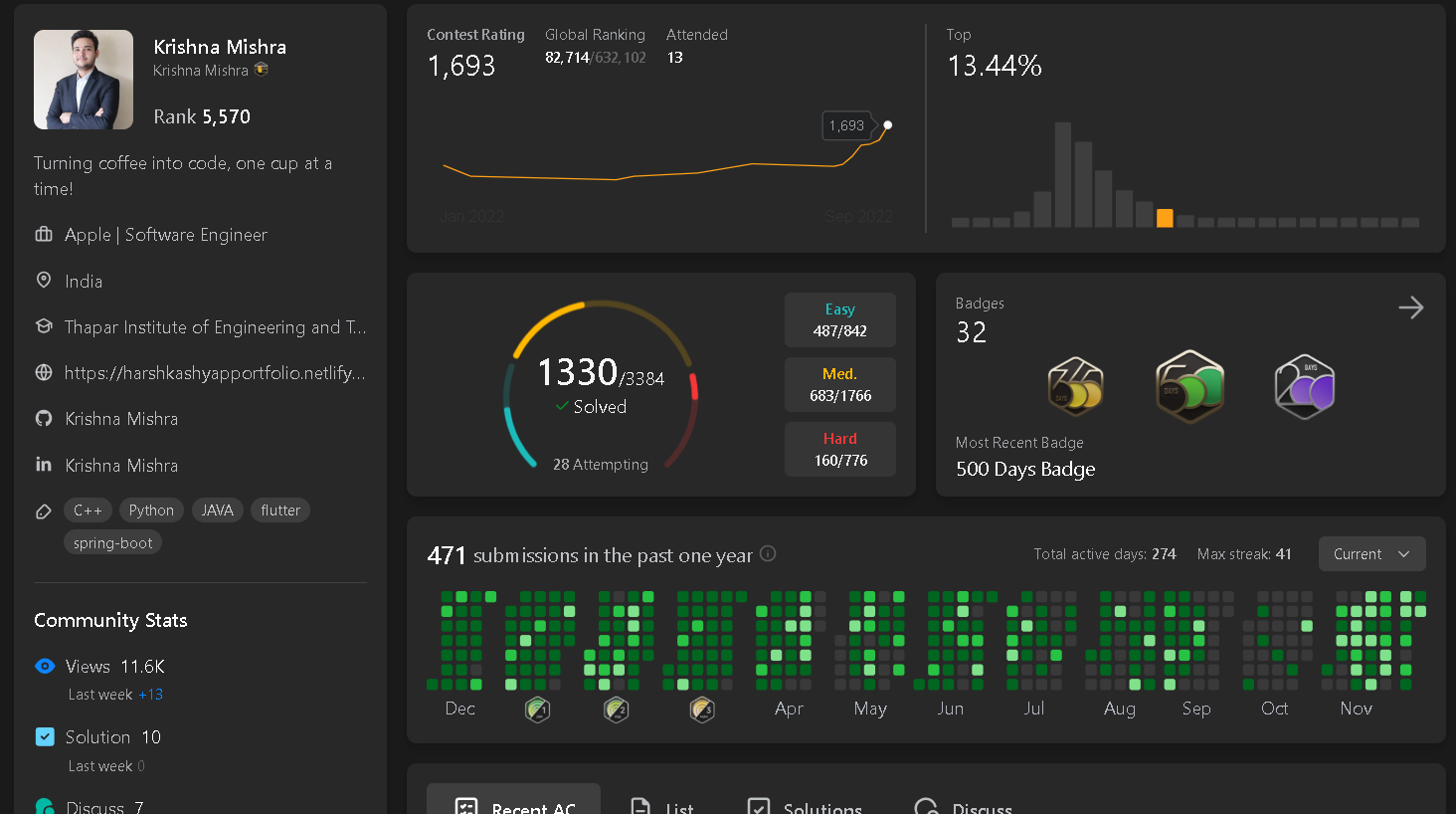Click the Community Stats heading
Screen dimensions: 1456x814
(110, 620)
